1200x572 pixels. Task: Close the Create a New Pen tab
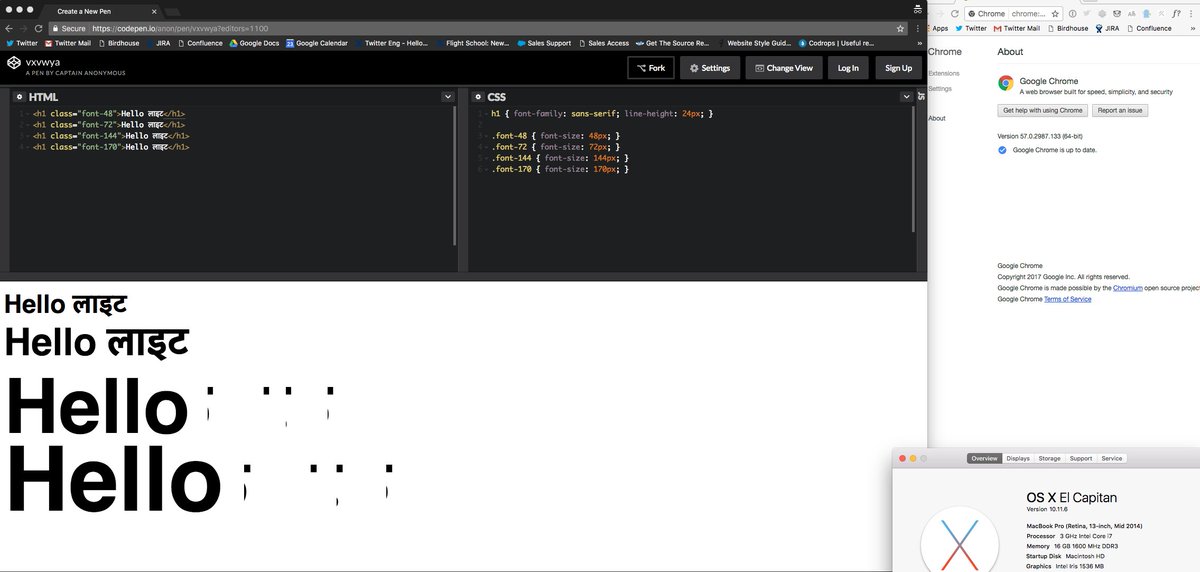pyautogui.click(x=153, y=11)
